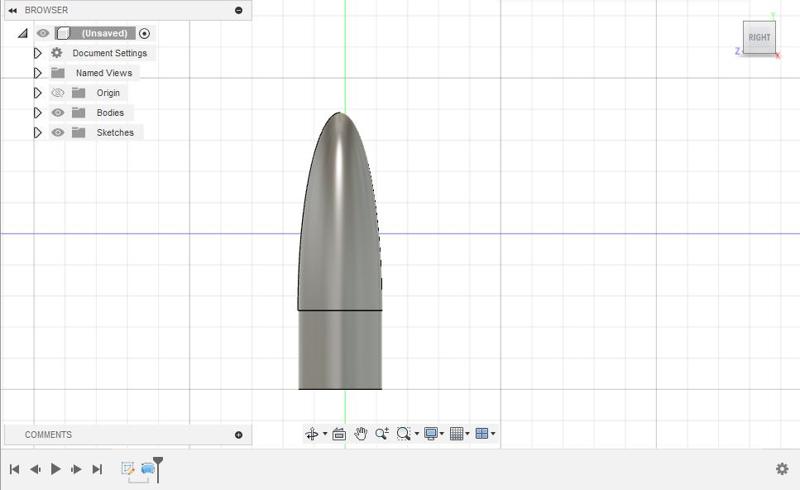
Task: Select the Orbit tool
Action: (x=311, y=434)
